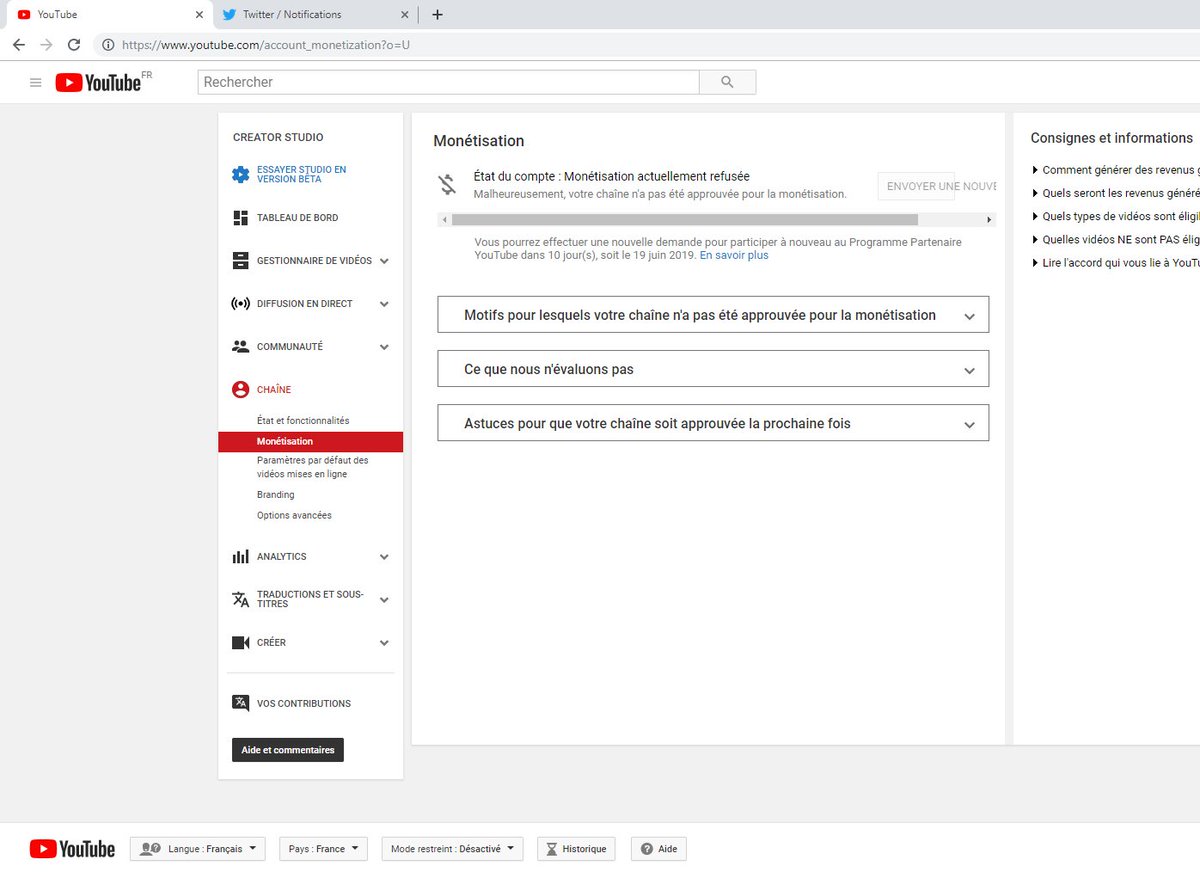Expand Communauté section chevron
This screenshot has height=872, width=1200.
click(x=384, y=347)
